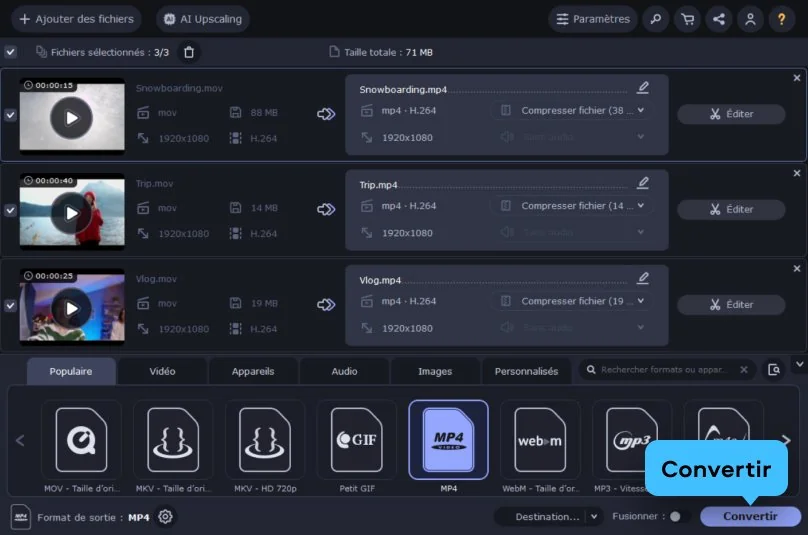The width and height of the screenshot is (808, 535).
Task: Rename Snowboarding.mp4 with pencil icon
Action: tap(643, 88)
